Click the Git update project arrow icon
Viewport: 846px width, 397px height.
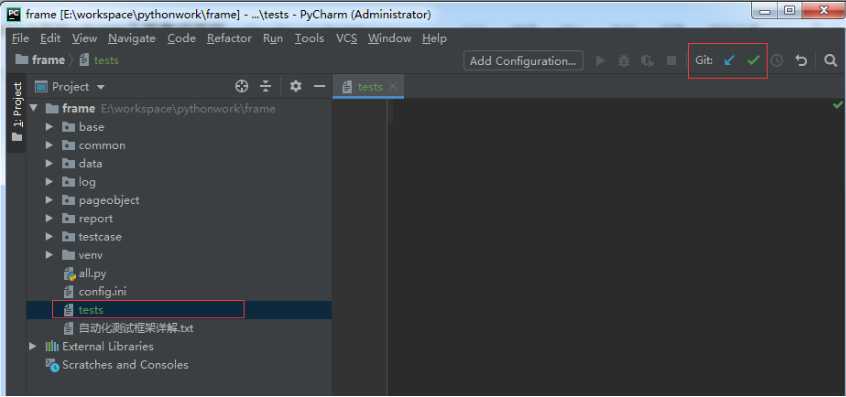729,61
